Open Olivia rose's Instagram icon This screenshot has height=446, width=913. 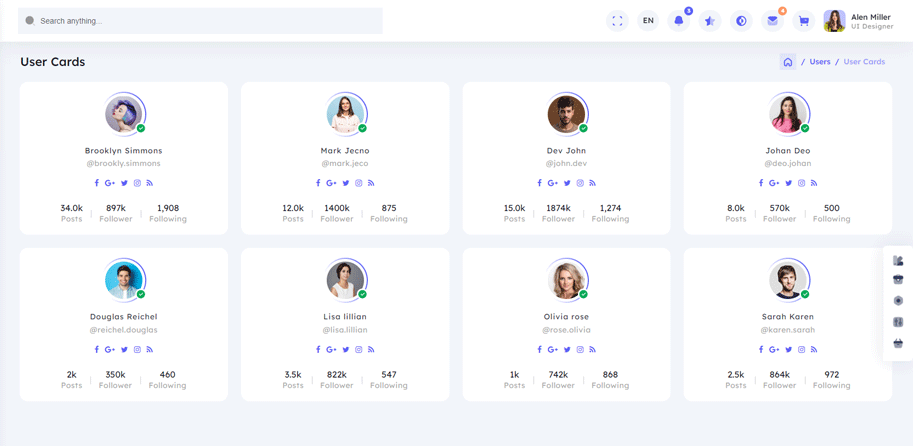click(x=580, y=350)
